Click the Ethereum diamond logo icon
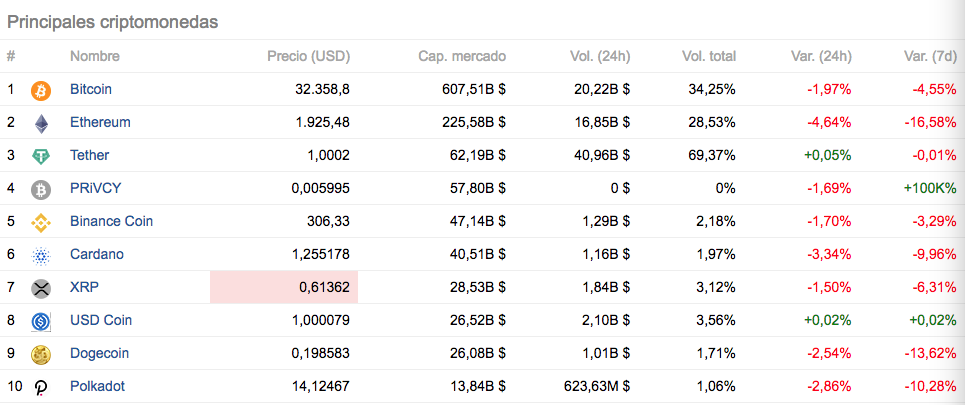 tap(41, 123)
